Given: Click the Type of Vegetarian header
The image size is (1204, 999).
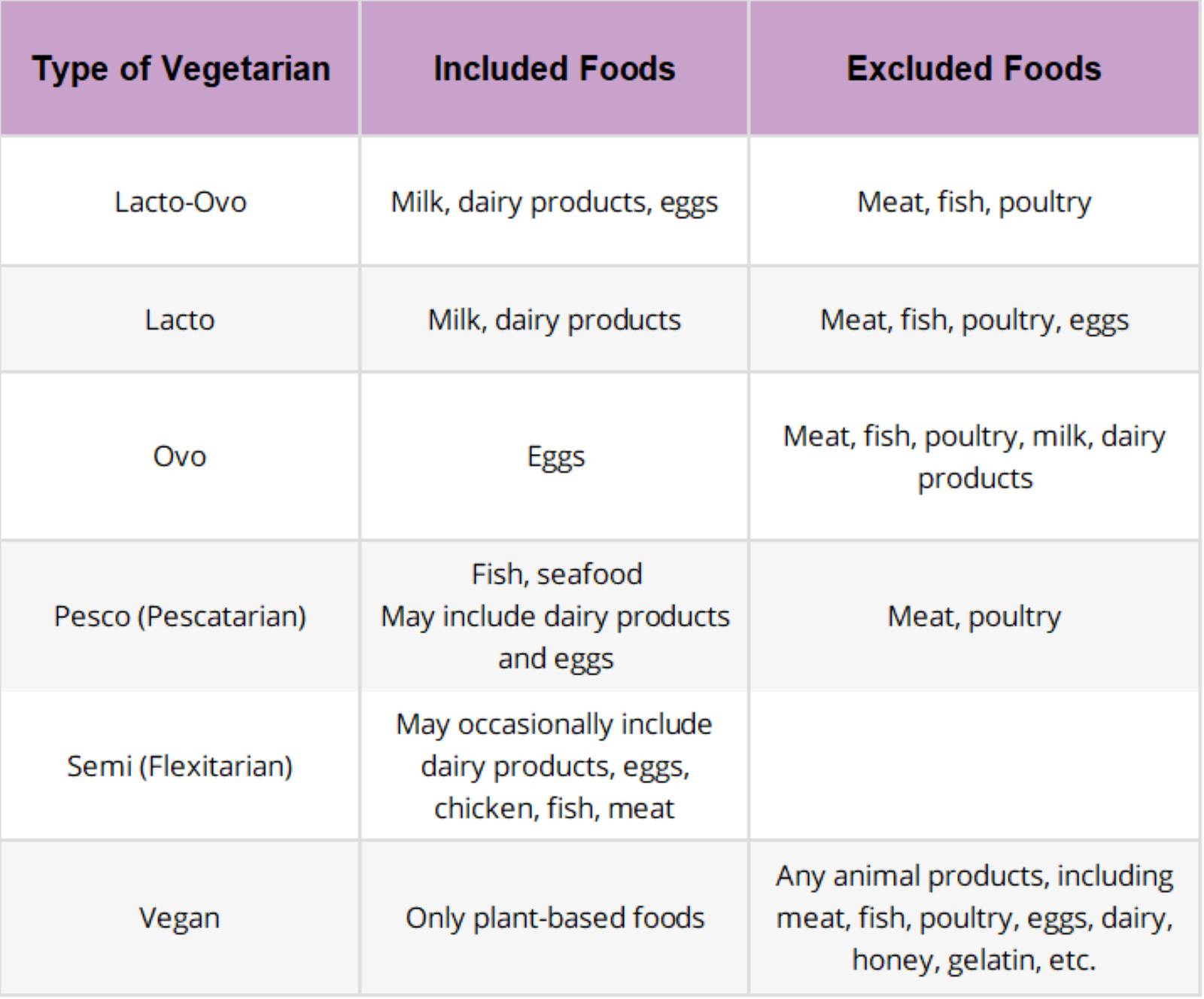Looking at the screenshot, I should coord(180,69).
